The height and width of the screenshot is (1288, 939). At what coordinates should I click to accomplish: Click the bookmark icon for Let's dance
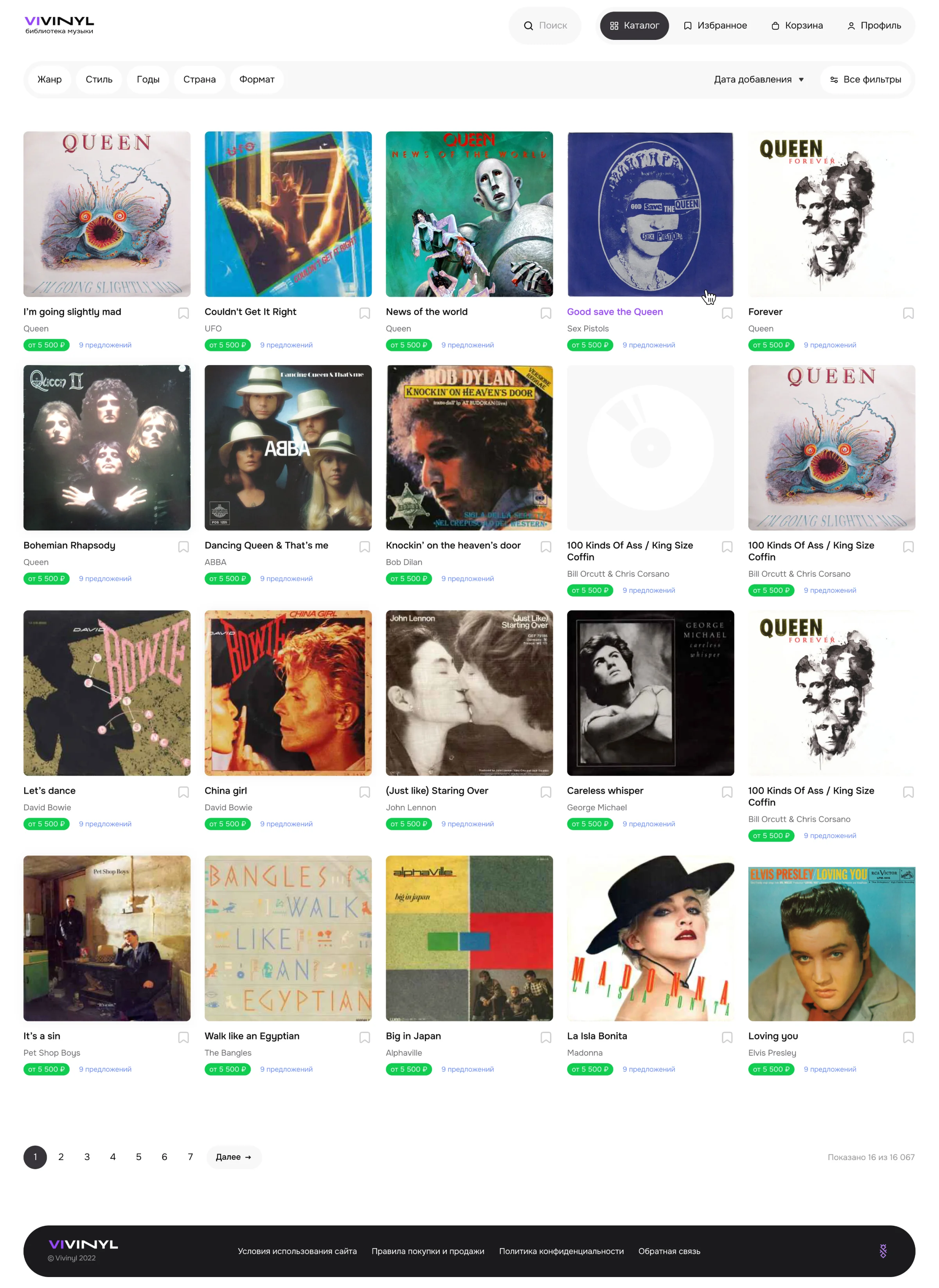click(x=183, y=792)
